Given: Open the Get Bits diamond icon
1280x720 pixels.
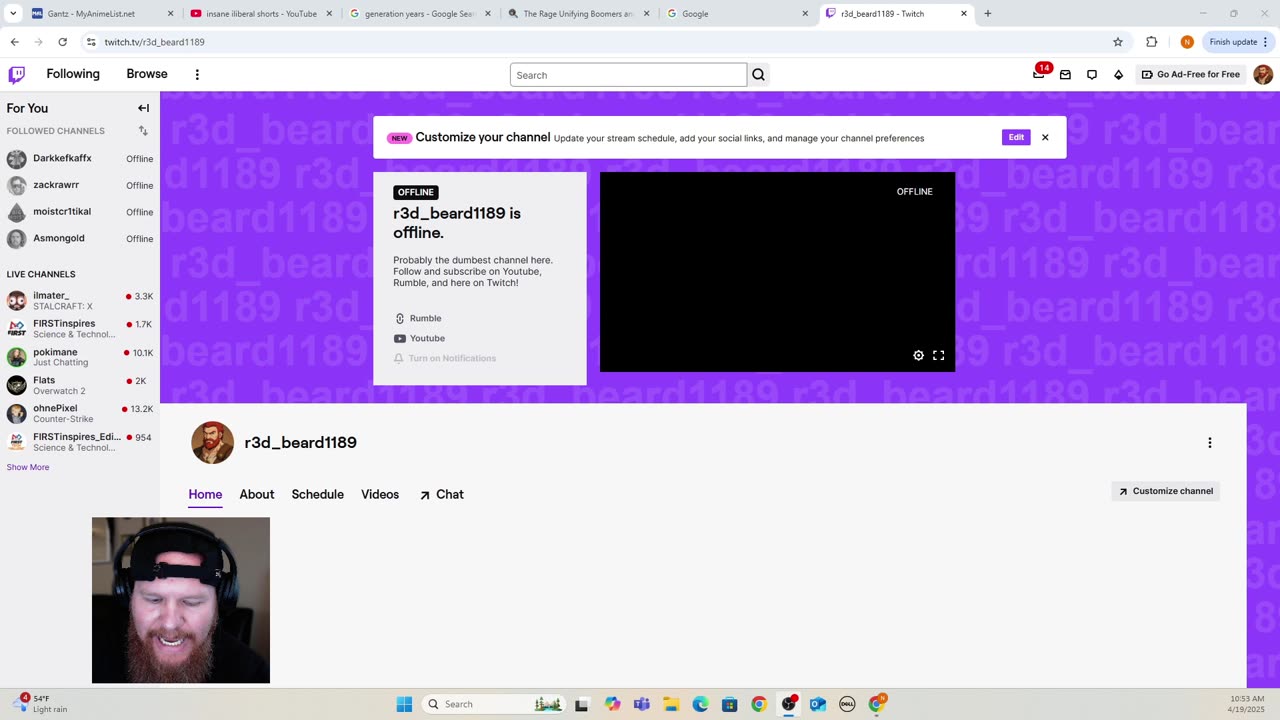Looking at the screenshot, I should (1118, 74).
